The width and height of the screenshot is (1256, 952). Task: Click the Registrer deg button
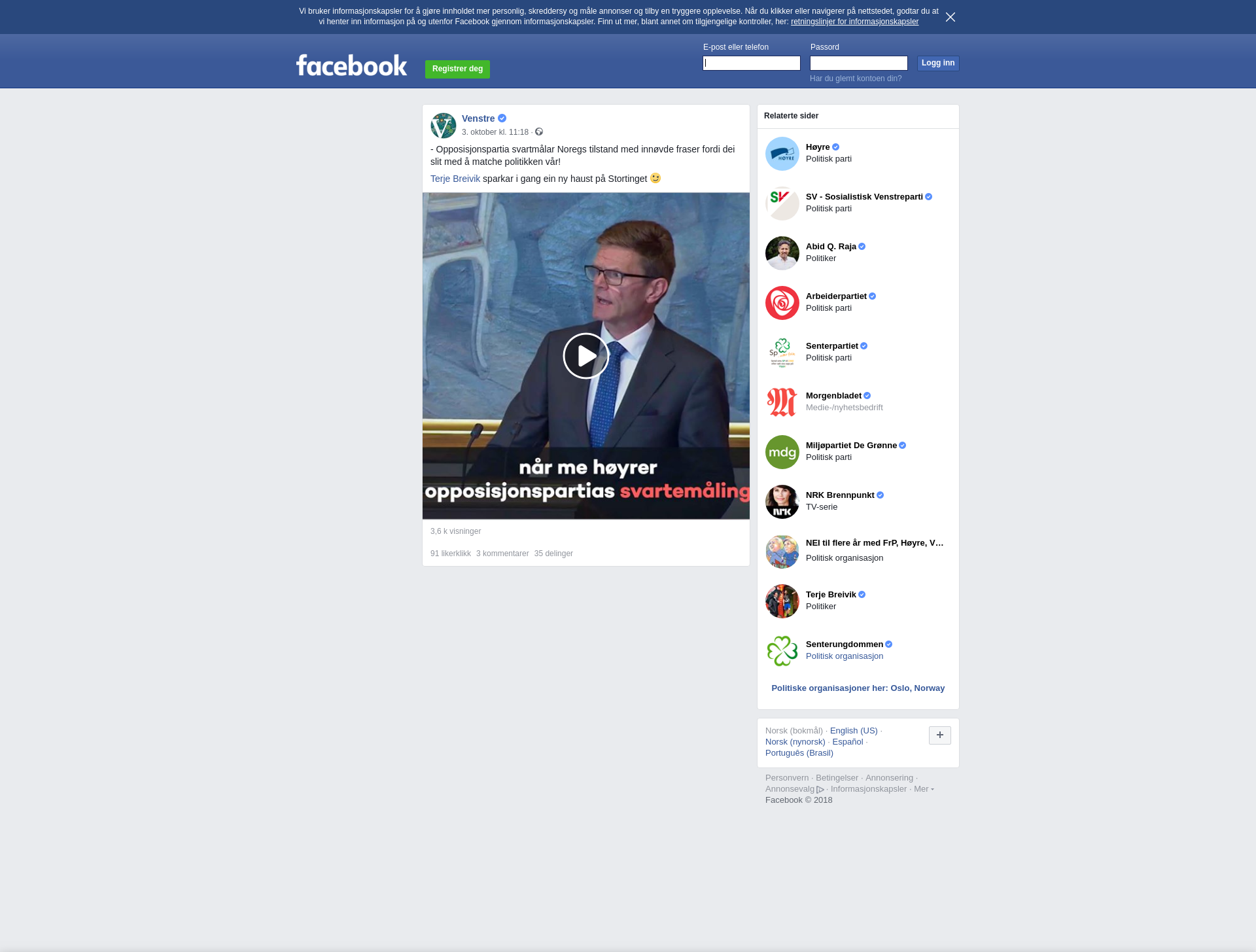point(457,69)
